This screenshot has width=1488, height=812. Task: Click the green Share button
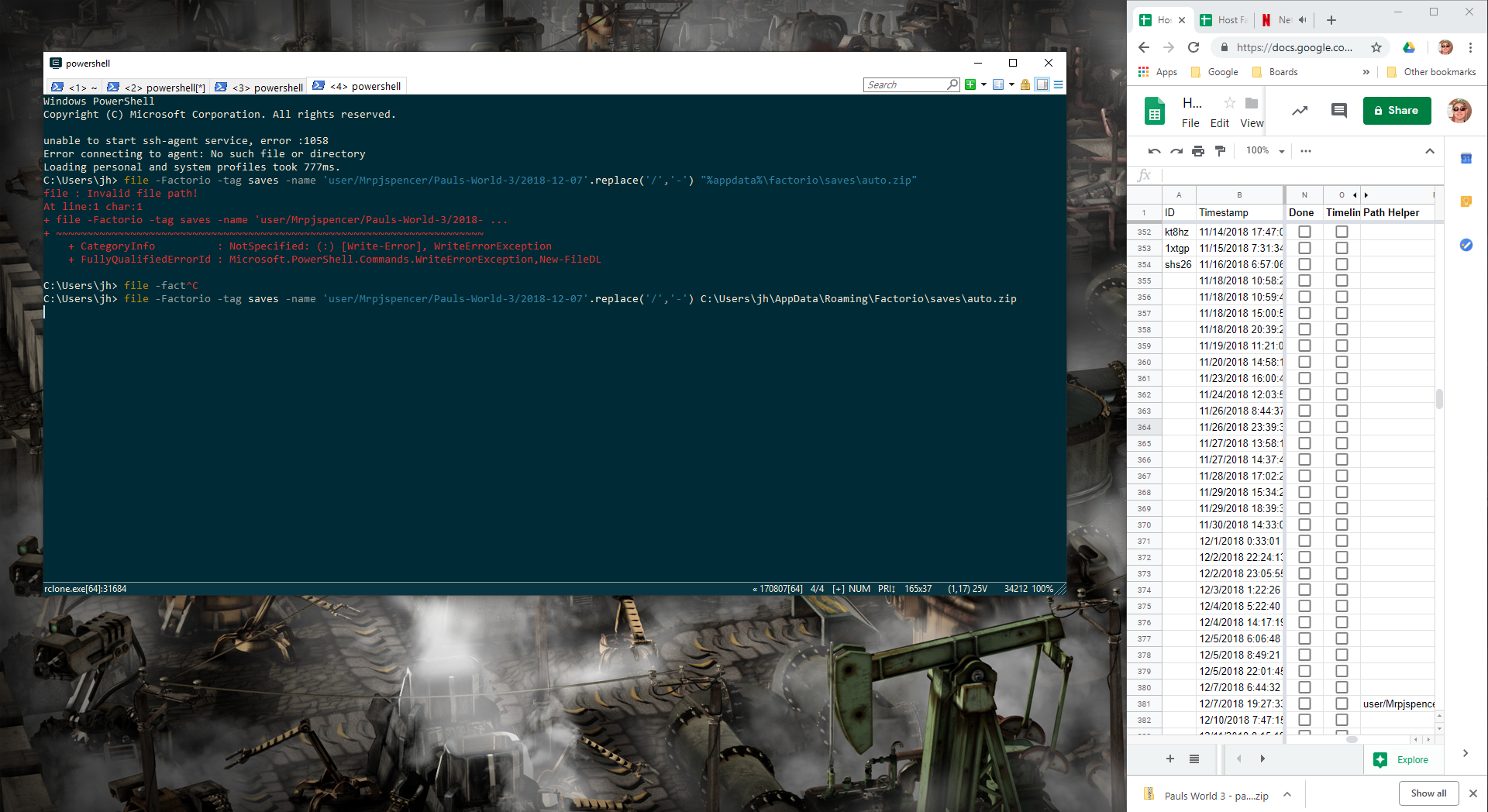tap(1397, 111)
